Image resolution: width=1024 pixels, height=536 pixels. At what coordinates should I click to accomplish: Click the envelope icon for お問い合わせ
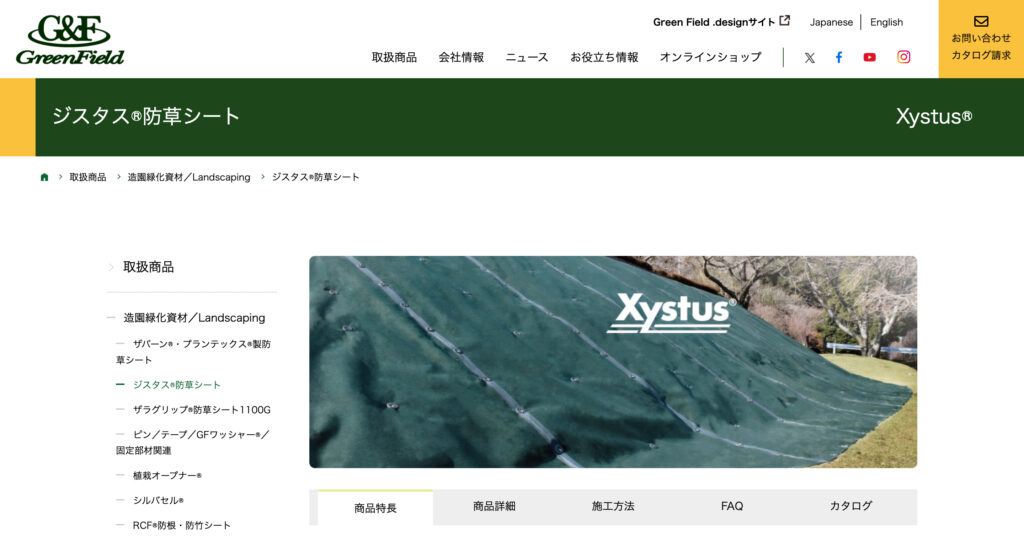click(981, 21)
